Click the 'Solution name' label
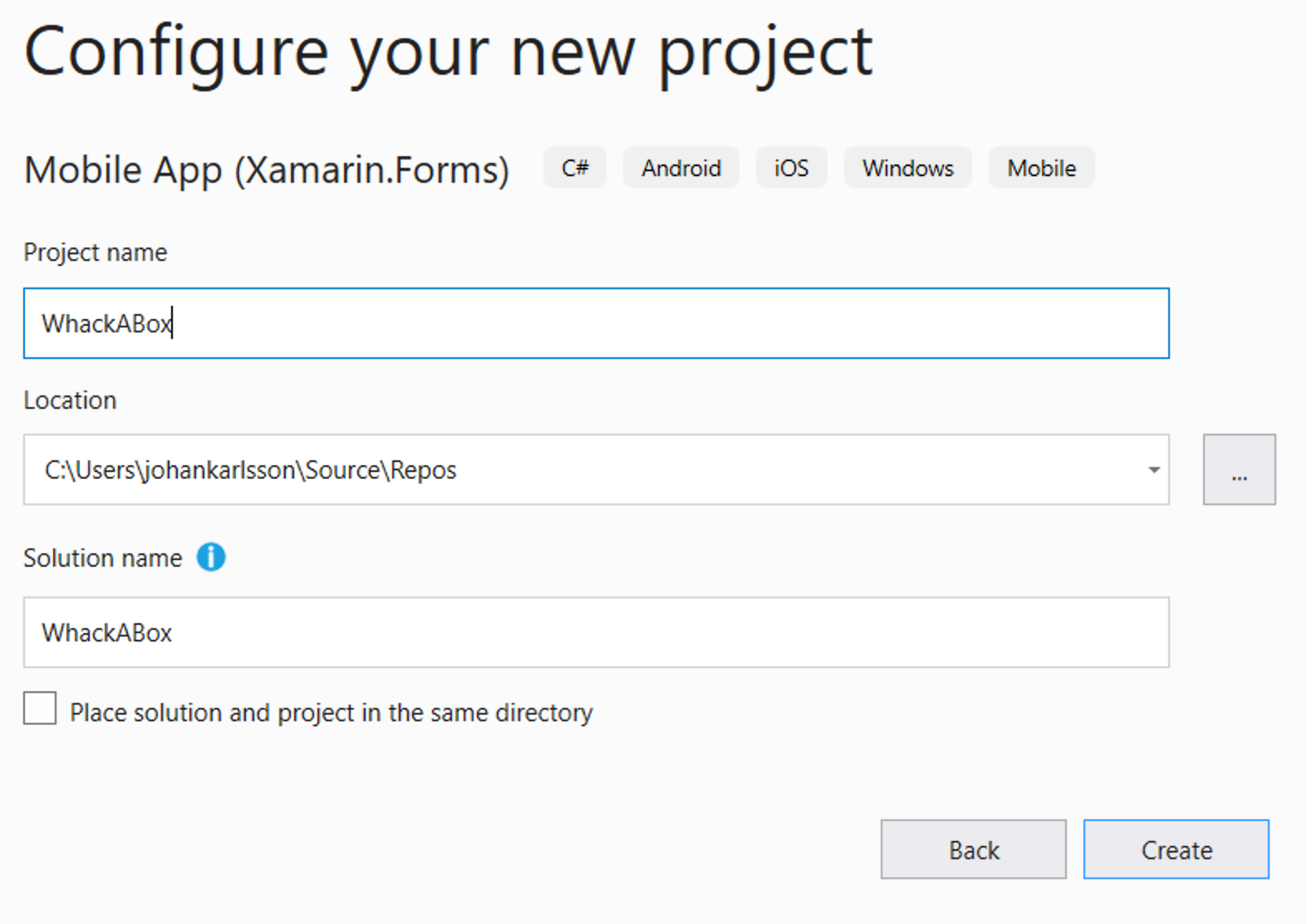 103,558
